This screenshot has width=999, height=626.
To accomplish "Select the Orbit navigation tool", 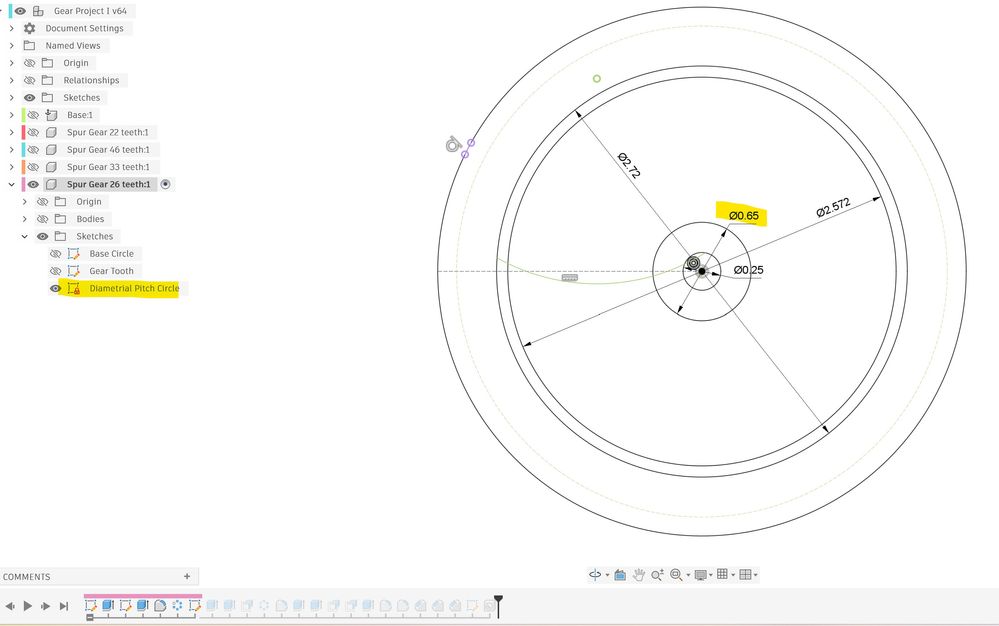I will click(x=595, y=574).
